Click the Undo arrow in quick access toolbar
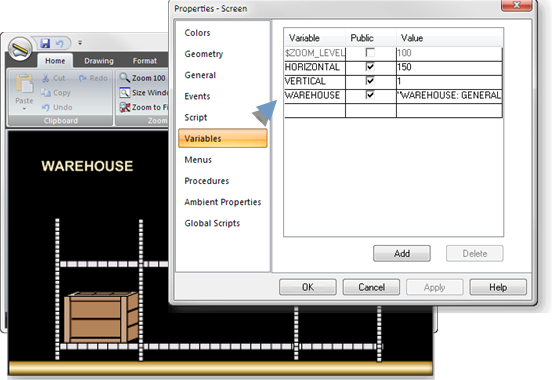This screenshot has width=552, height=380. (59, 43)
